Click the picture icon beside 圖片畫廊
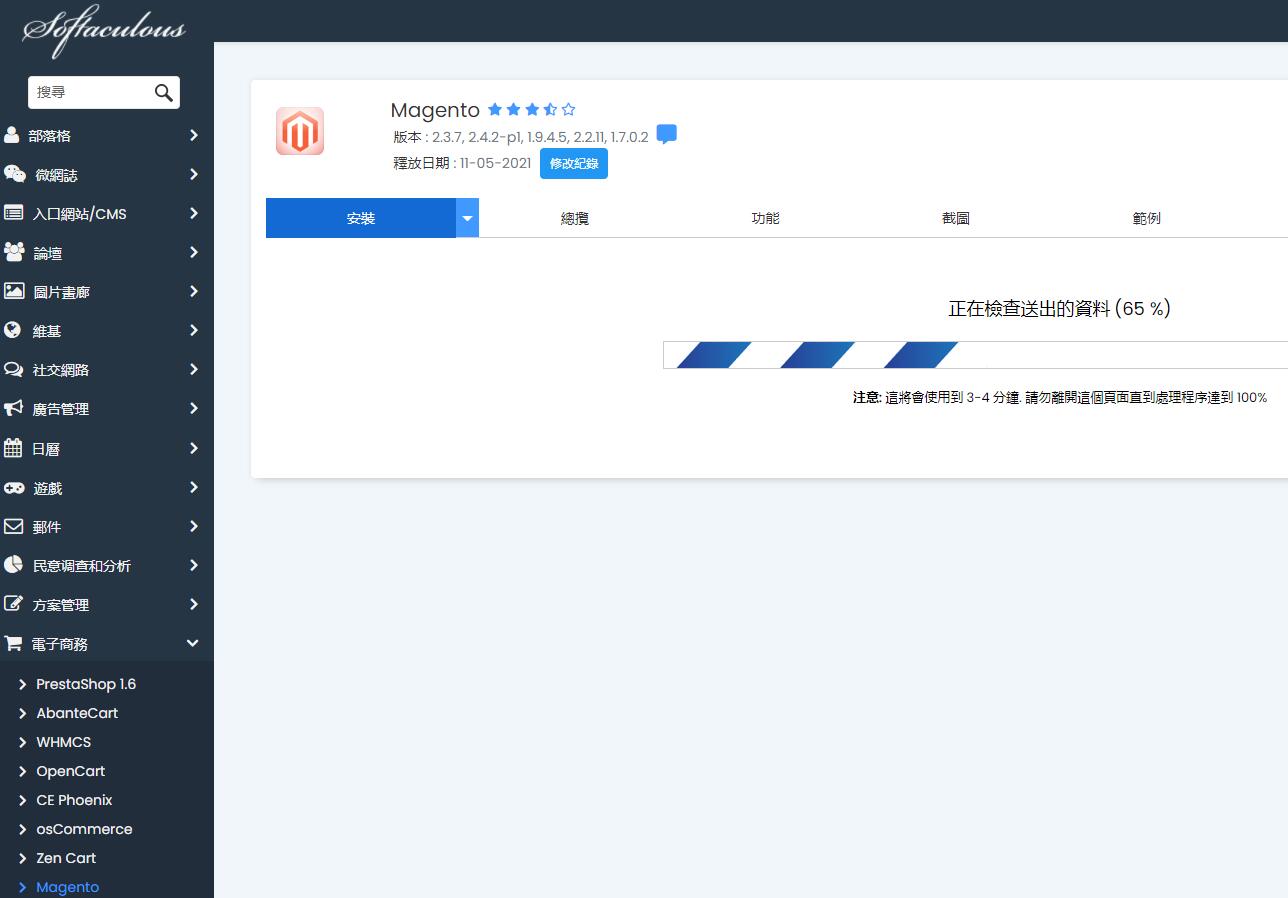This screenshot has height=898, width=1288. tap(14, 291)
